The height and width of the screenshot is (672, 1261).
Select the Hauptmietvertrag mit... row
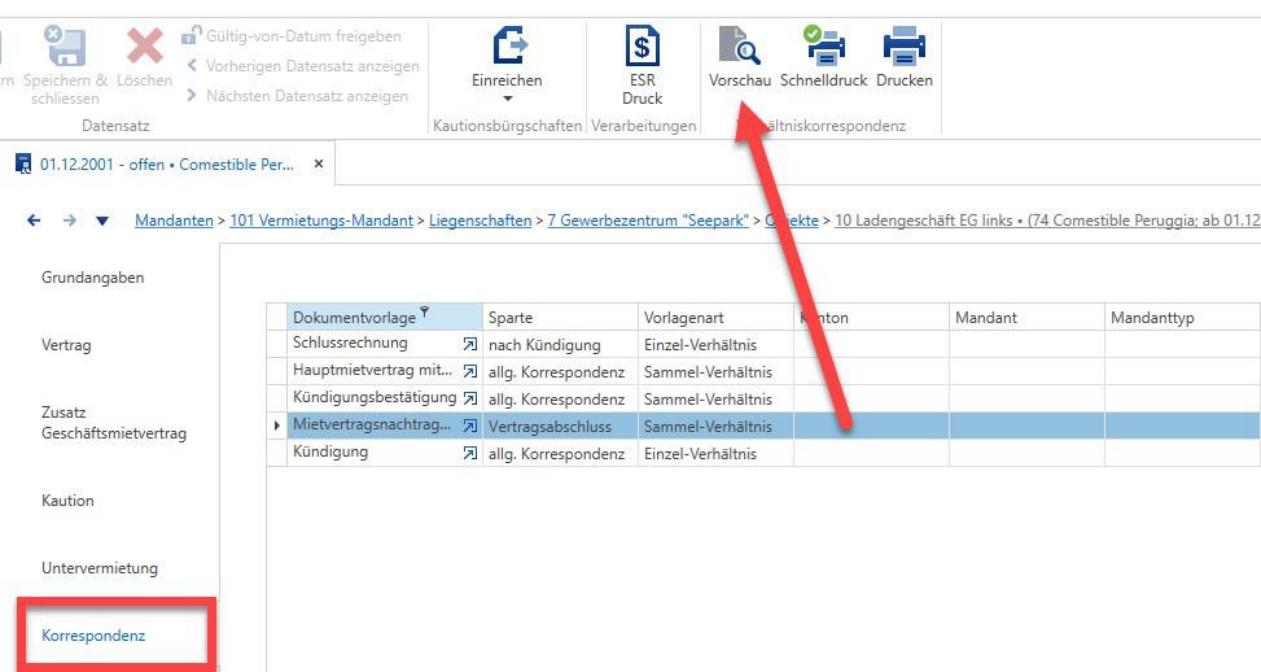[763, 371]
